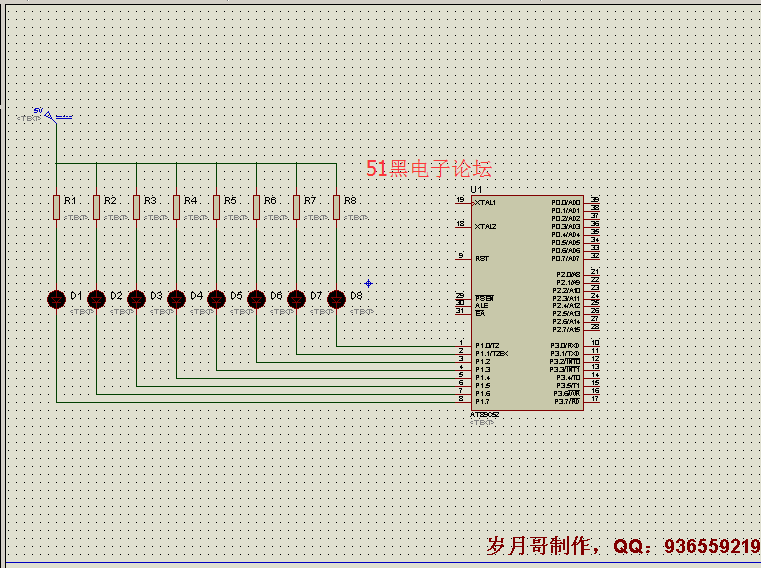This screenshot has height=568, width=761.
Task: Click the AT89C52 part name label
Action: [485, 415]
